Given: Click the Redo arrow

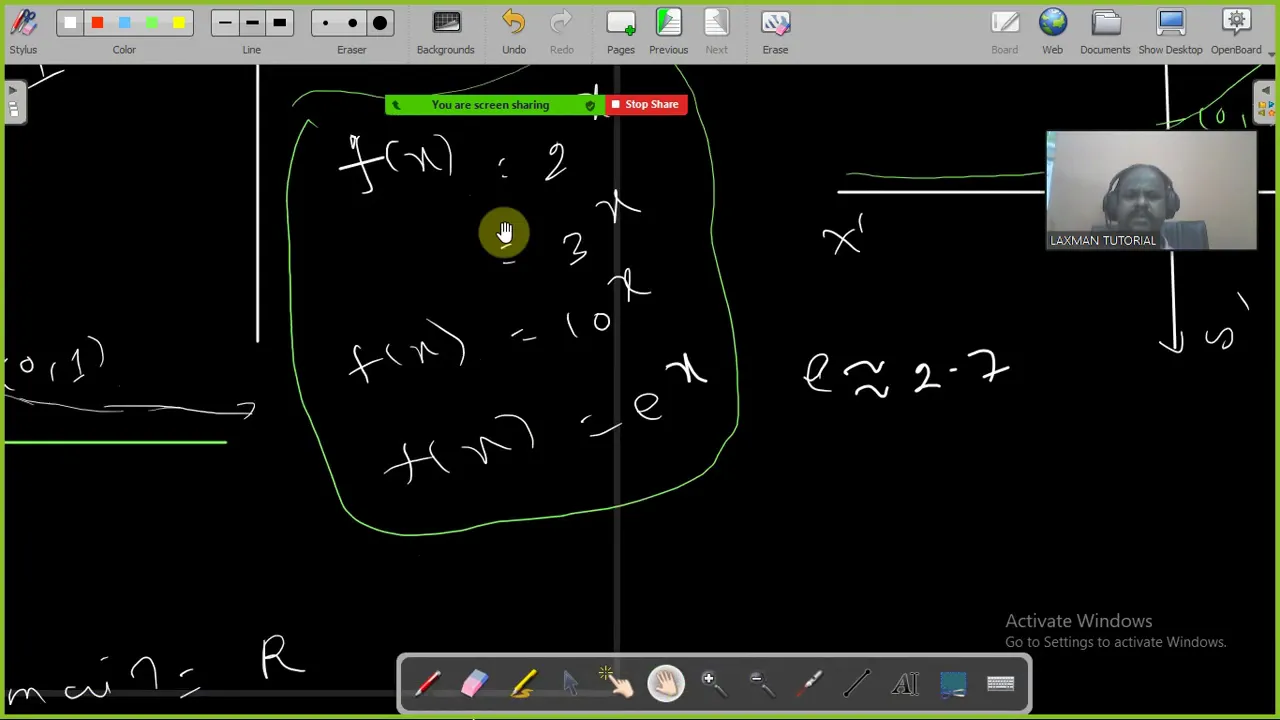Looking at the screenshot, I should (x=561, y=31).
